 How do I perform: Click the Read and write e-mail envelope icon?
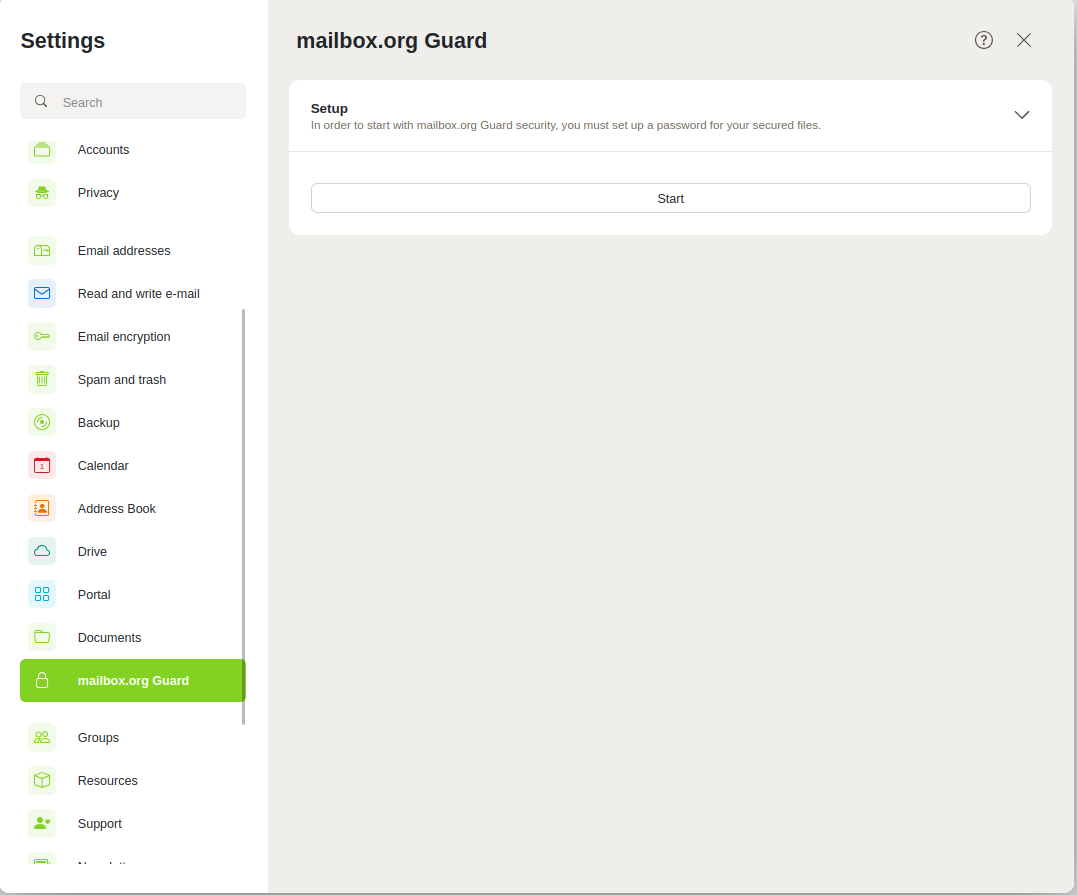pyautogui.click(x=42, y=293)
